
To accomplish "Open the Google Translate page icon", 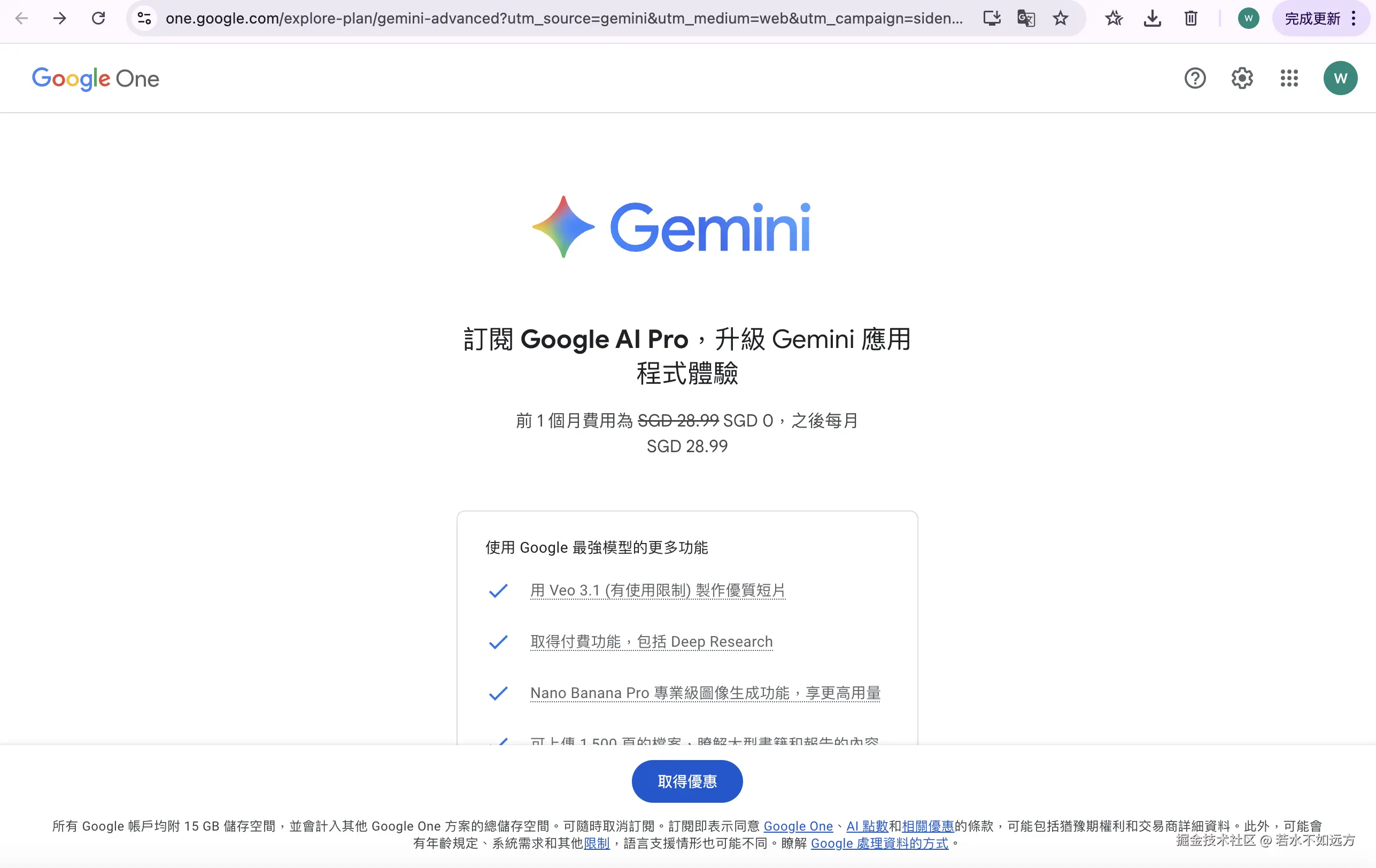I will (1026, 18).
